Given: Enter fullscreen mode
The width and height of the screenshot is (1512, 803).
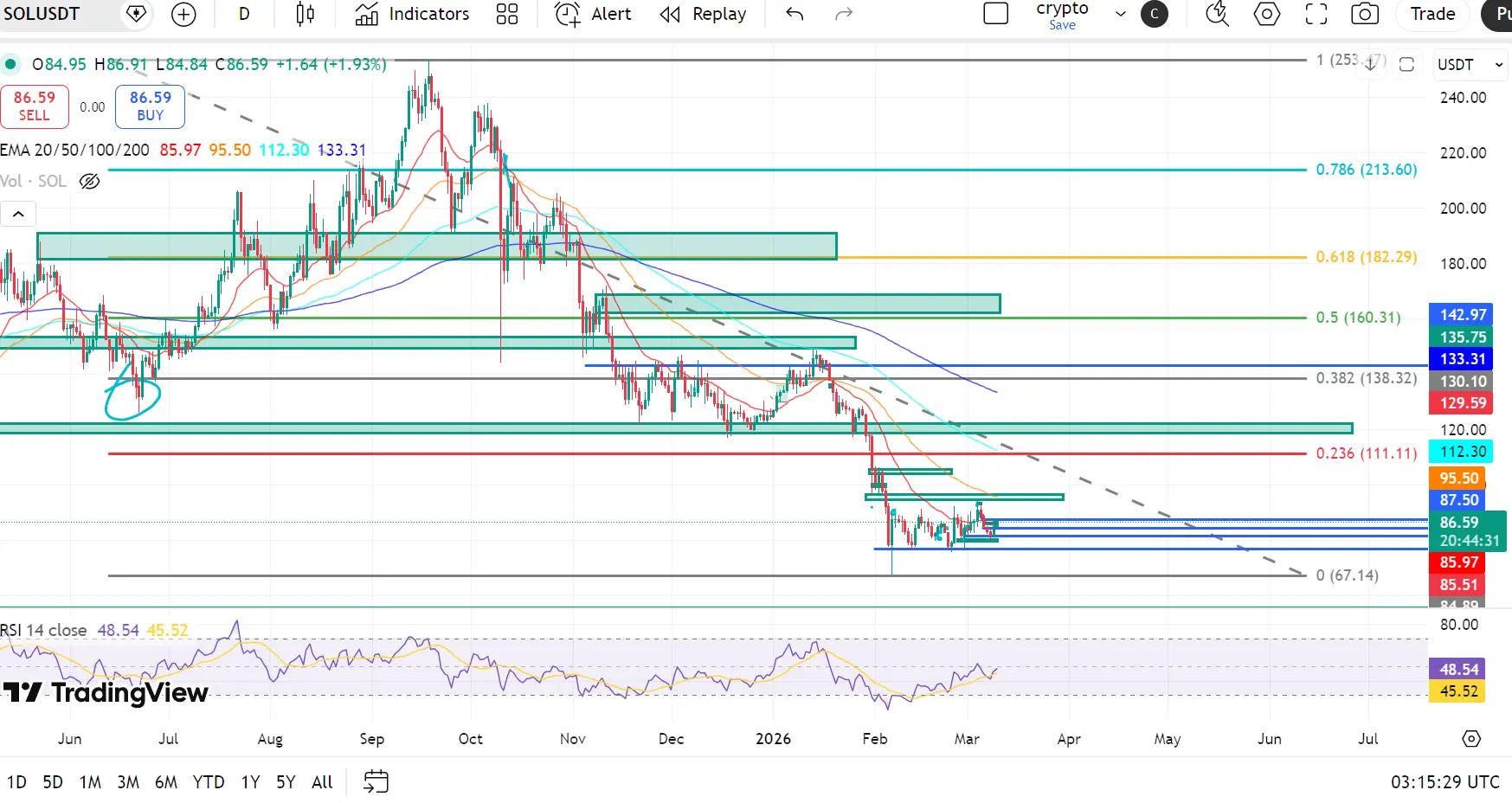Looking at the screenshot, I should [1316, 14].
